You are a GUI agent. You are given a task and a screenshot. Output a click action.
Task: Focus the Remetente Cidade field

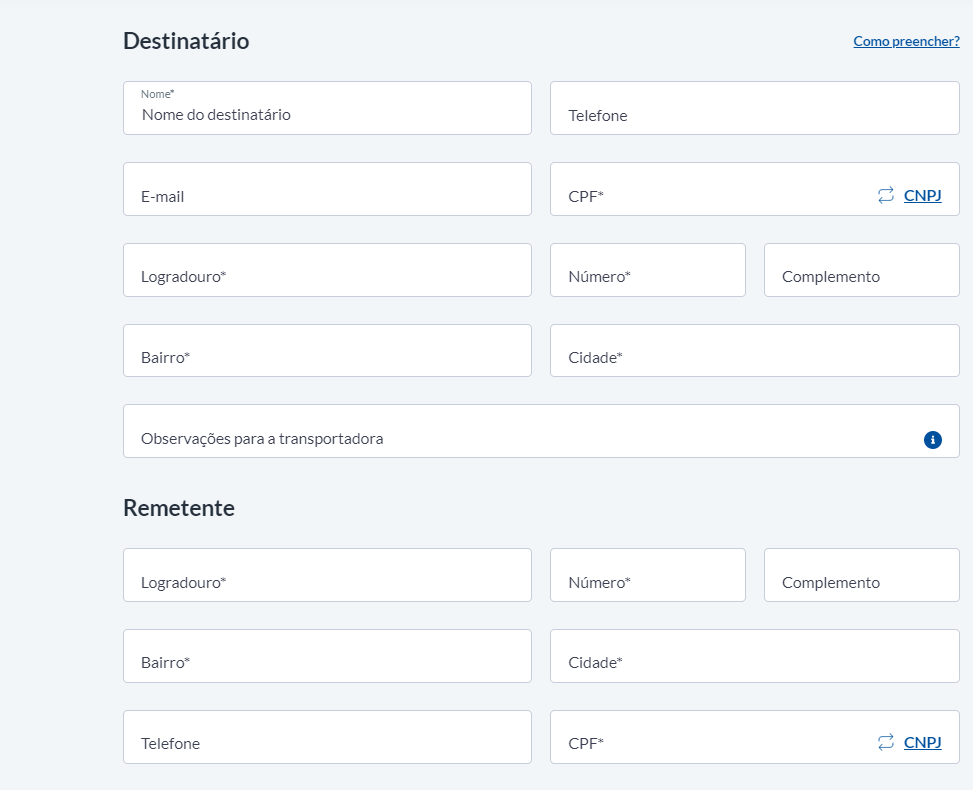755,656
